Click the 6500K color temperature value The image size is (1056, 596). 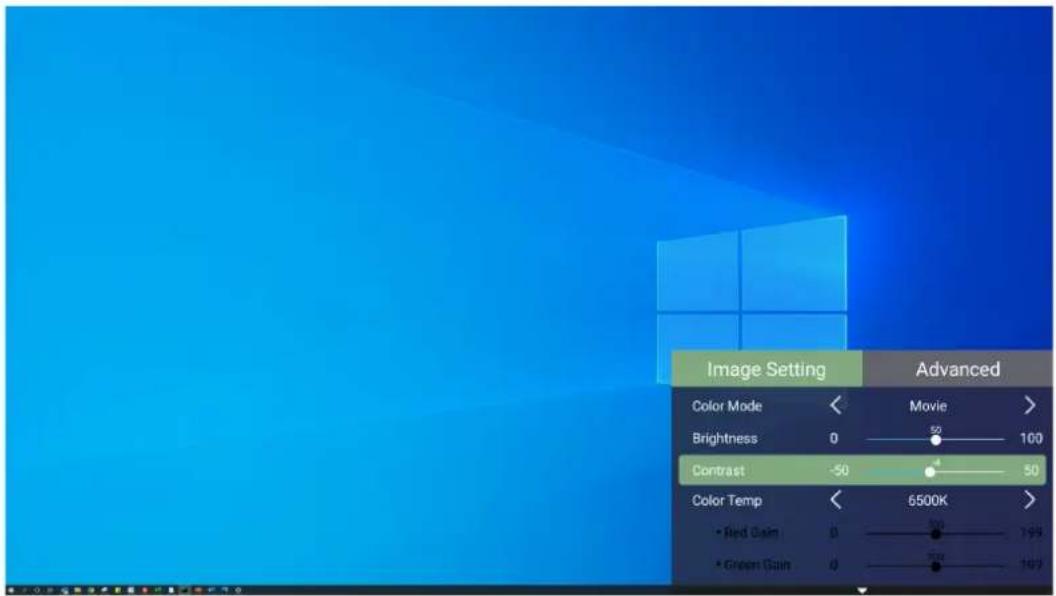point(928,500)
